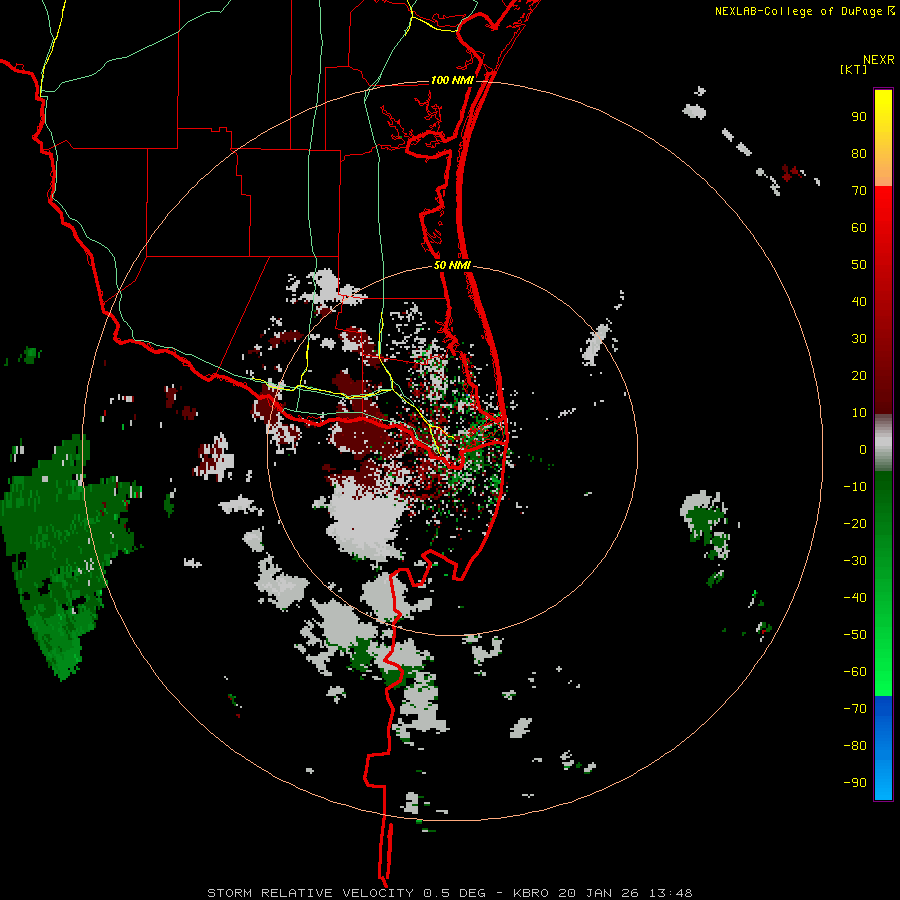The image size is (900, 900).
Task: Click the gray zero-velocity segment of the color bar
Action: point(883,443)
